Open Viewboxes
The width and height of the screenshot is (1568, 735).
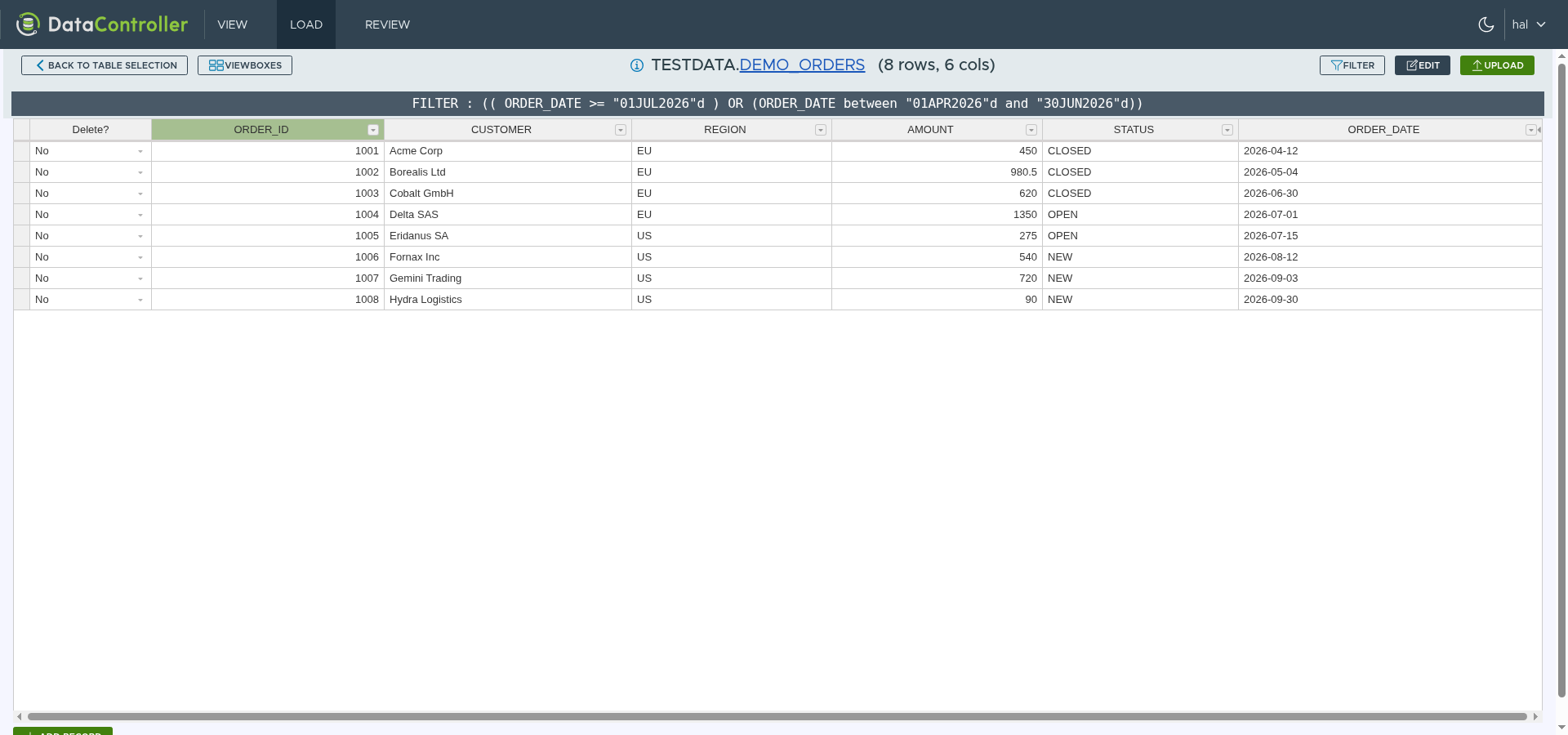pos(245,65)
